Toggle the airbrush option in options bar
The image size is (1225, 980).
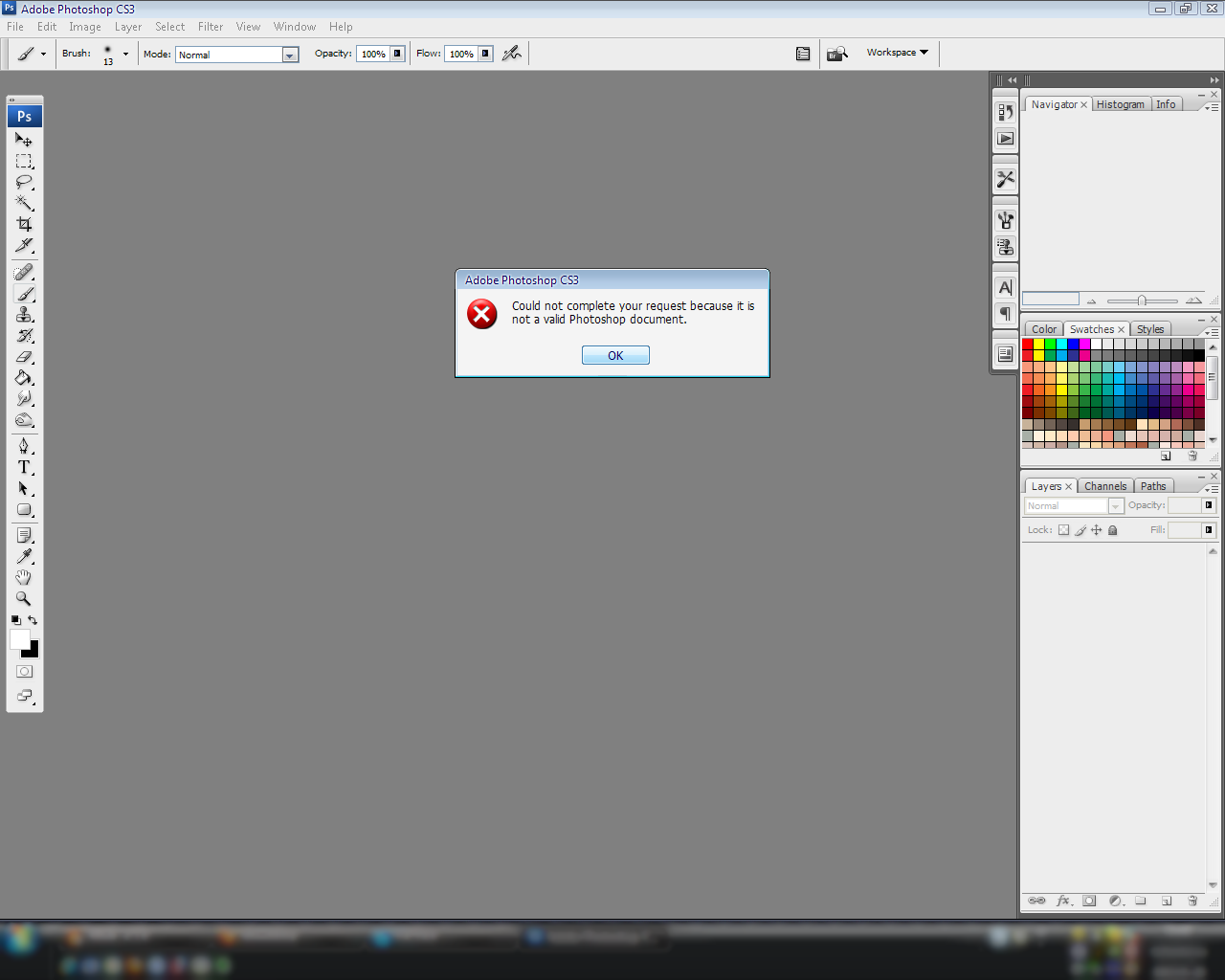(512, 54)
